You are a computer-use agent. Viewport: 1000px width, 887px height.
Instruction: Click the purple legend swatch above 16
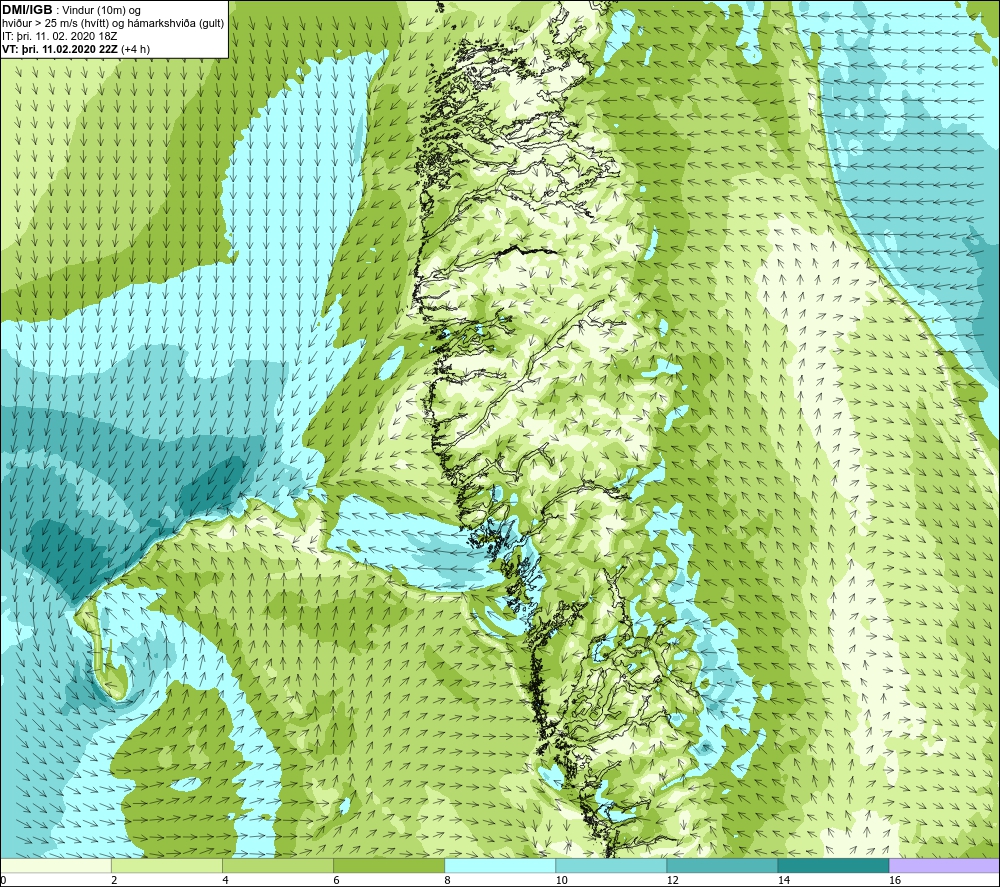944,866
